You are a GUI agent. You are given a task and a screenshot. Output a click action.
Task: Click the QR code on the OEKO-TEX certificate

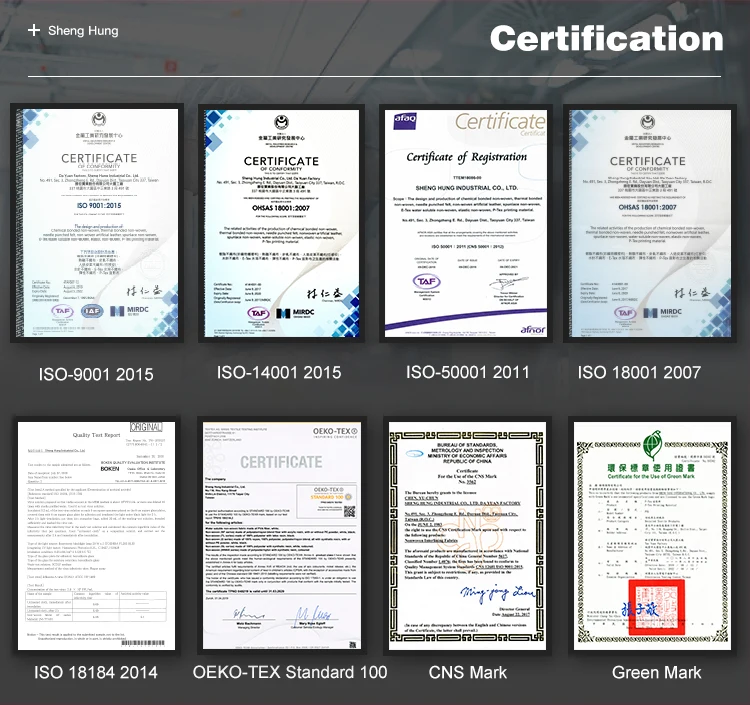pos(350,511)
